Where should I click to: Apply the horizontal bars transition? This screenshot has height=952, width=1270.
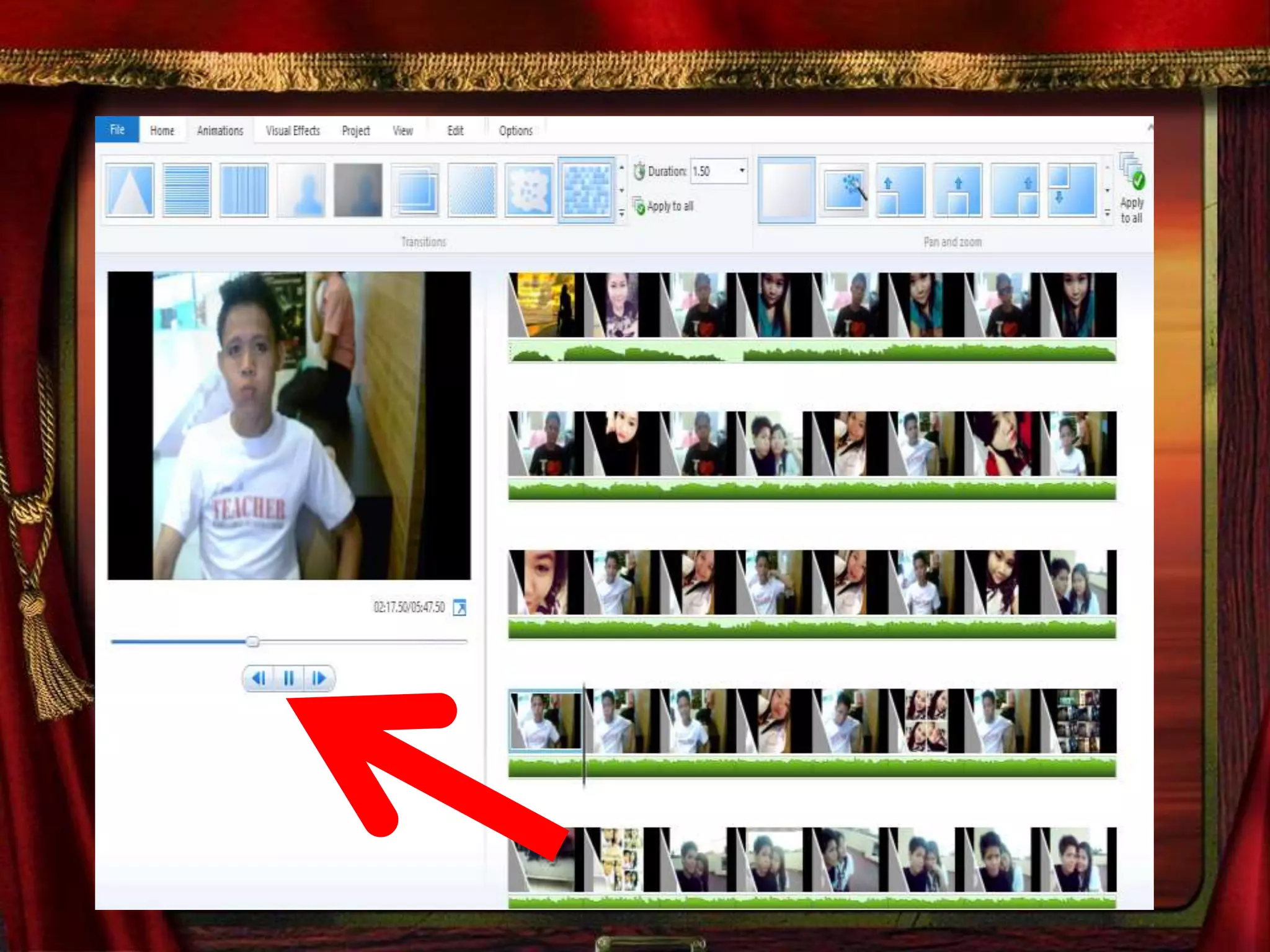point(187,190)
